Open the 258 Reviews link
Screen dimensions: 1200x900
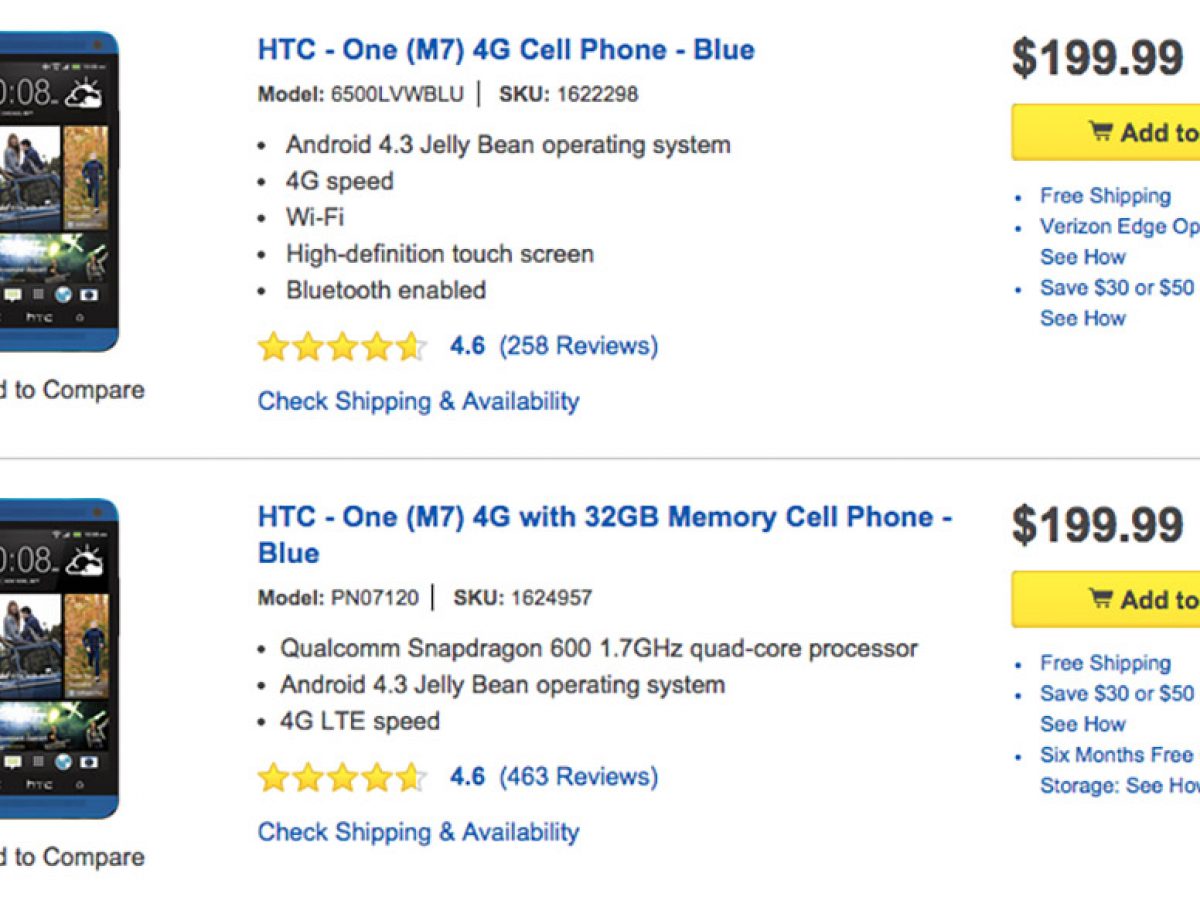pos(578,346)
